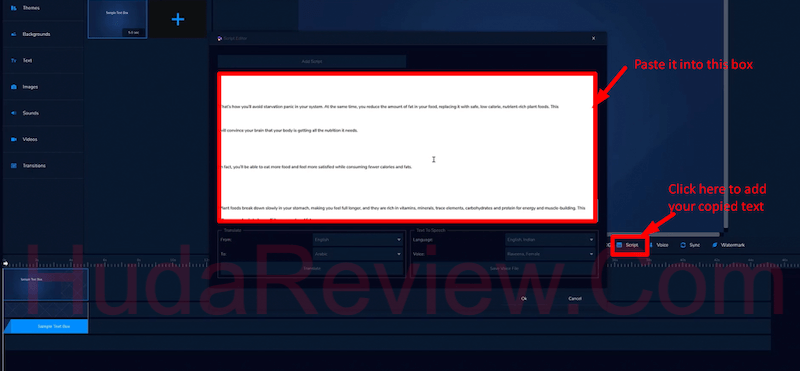This screenshot has height=371, width=800.
Task: Click the line "will convince your brain"
Action: coord(289,131)
